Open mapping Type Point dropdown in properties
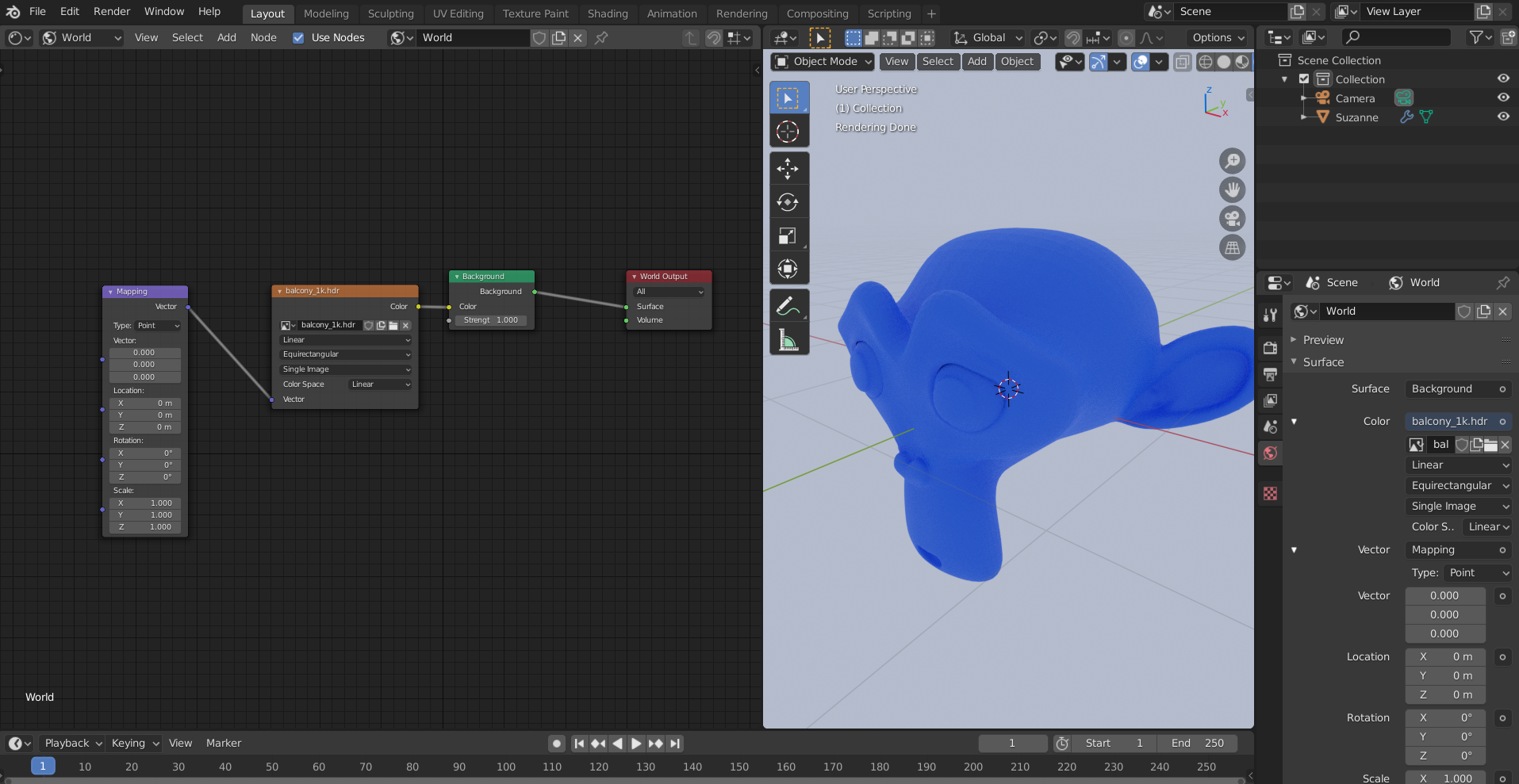The image size is (1519, 784). point(1478,573)
